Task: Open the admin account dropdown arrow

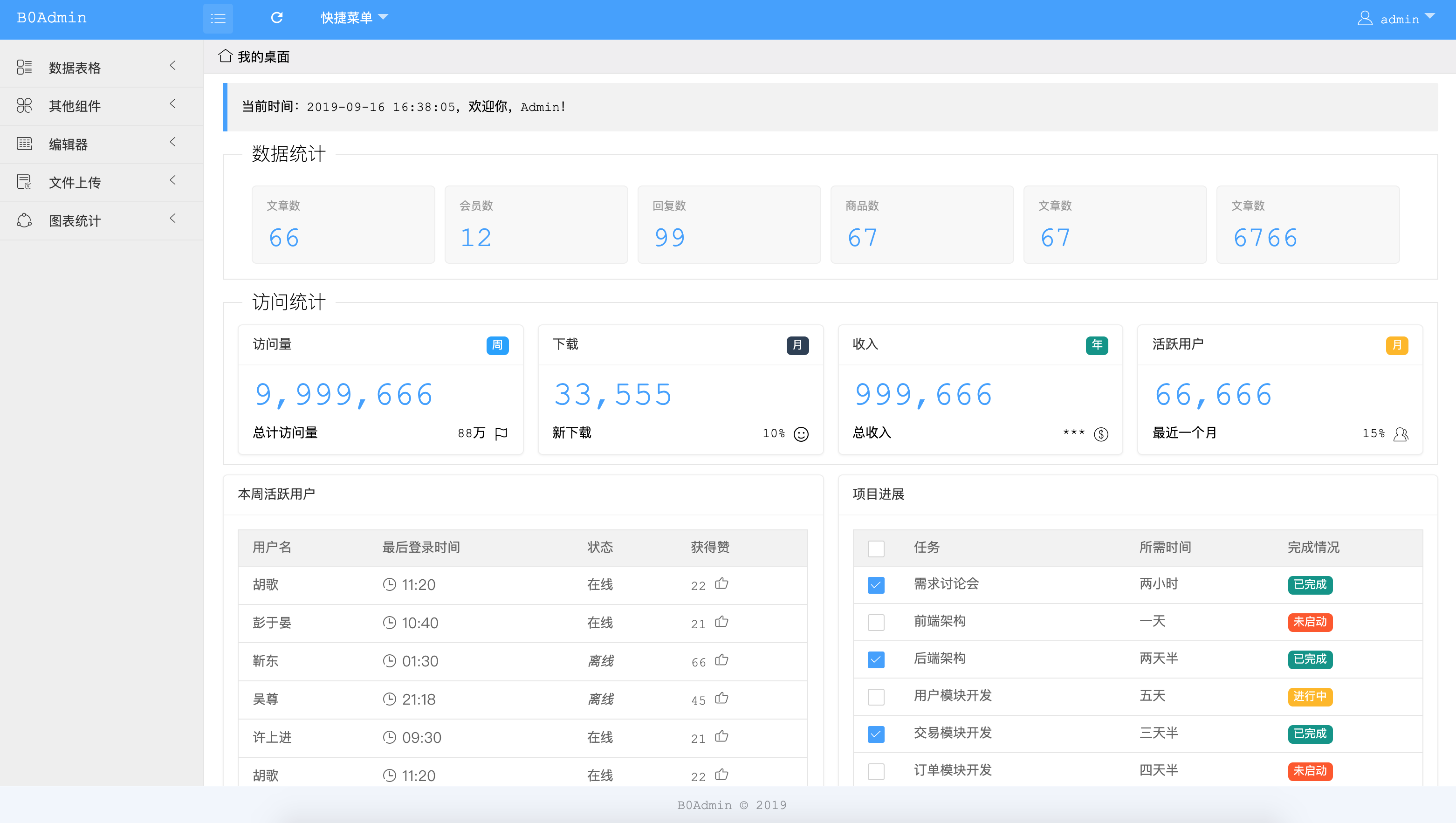Action: [1430, 16]
